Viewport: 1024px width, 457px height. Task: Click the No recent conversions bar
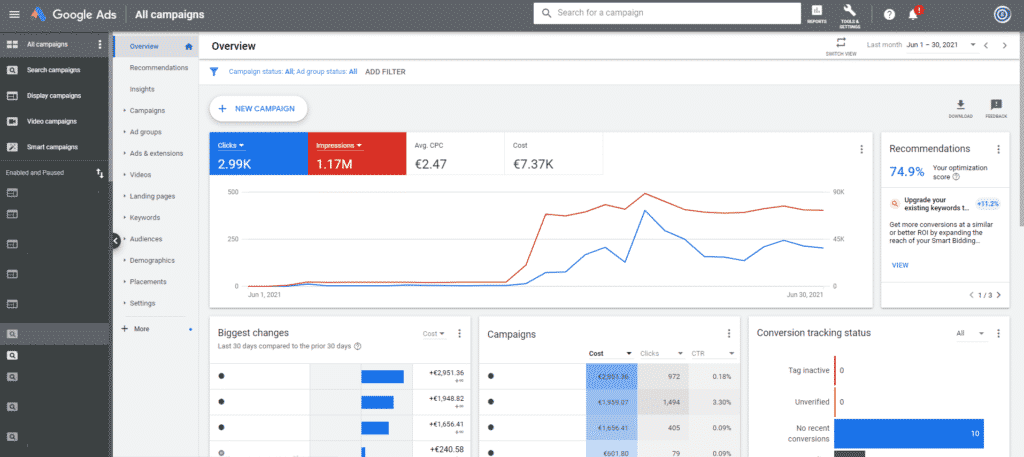[909, 433]
